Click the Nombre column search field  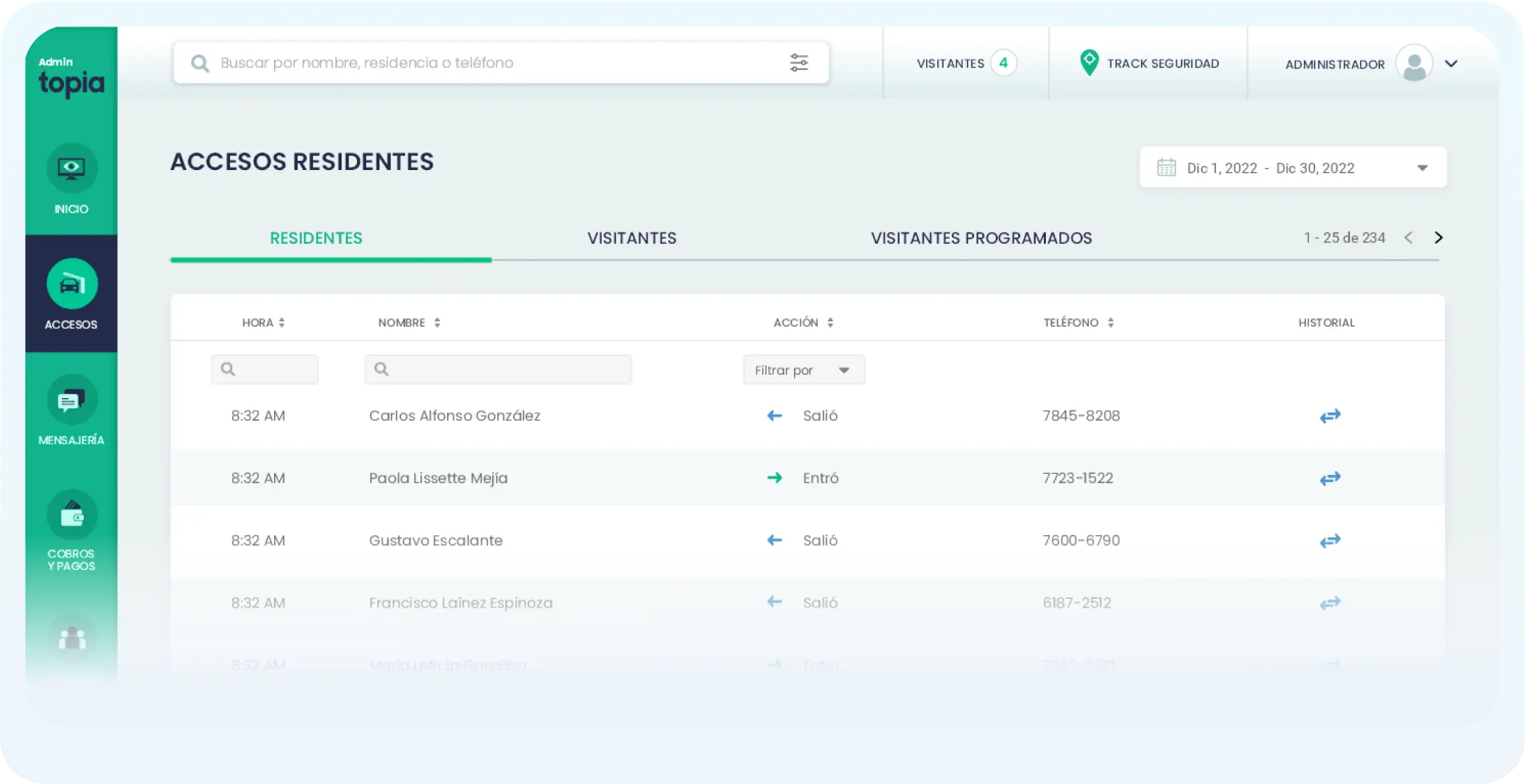click(x=498, y=369)
